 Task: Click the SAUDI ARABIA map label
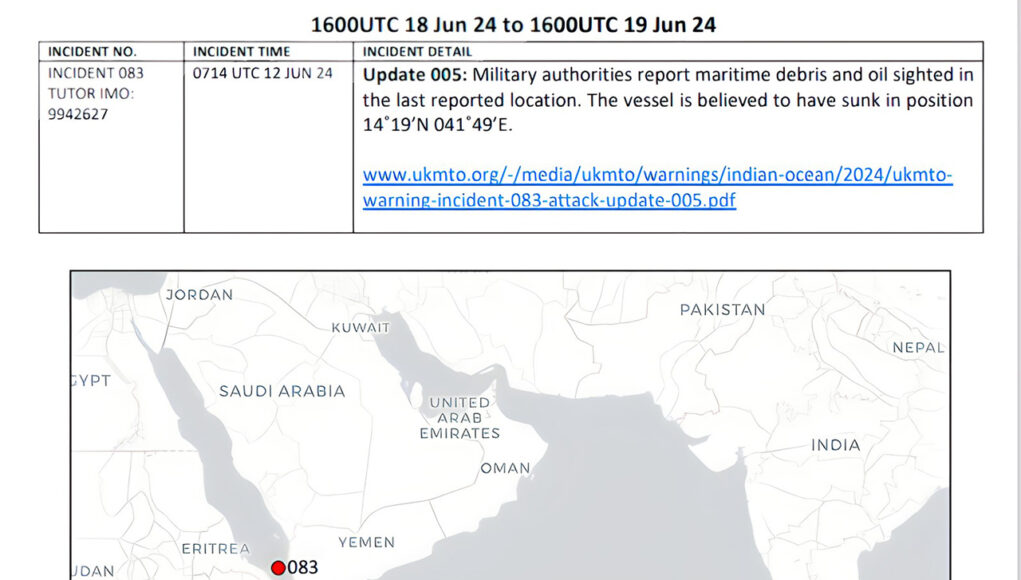point(282,391)
